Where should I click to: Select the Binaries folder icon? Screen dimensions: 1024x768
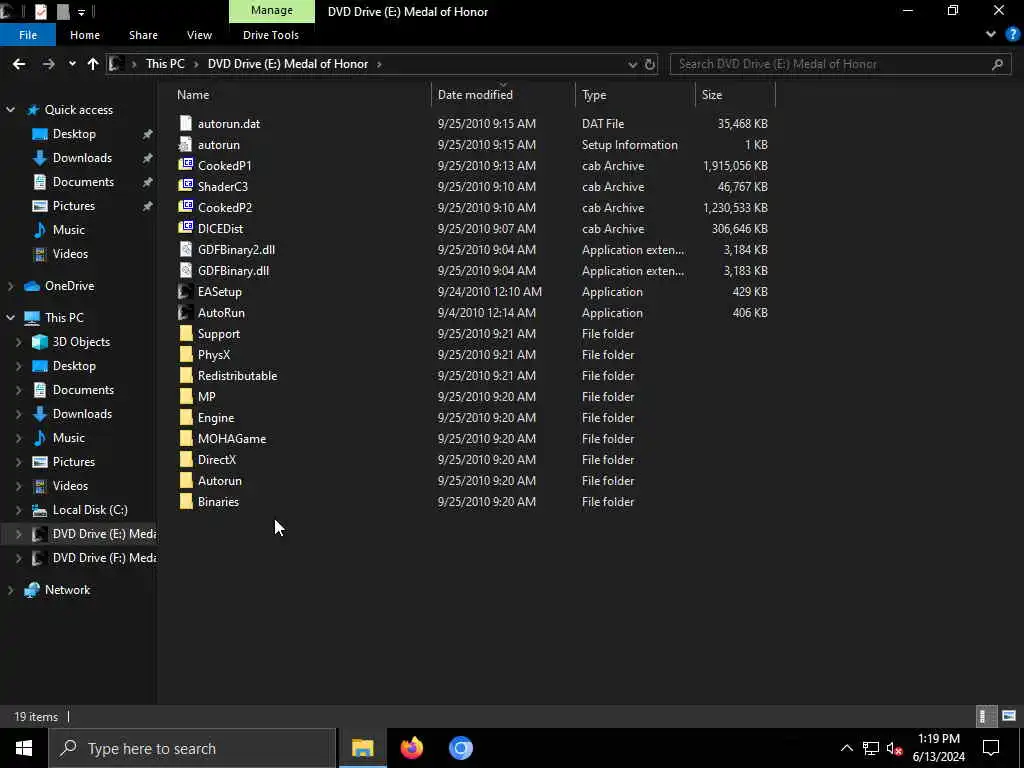click(x=186, y=502)
